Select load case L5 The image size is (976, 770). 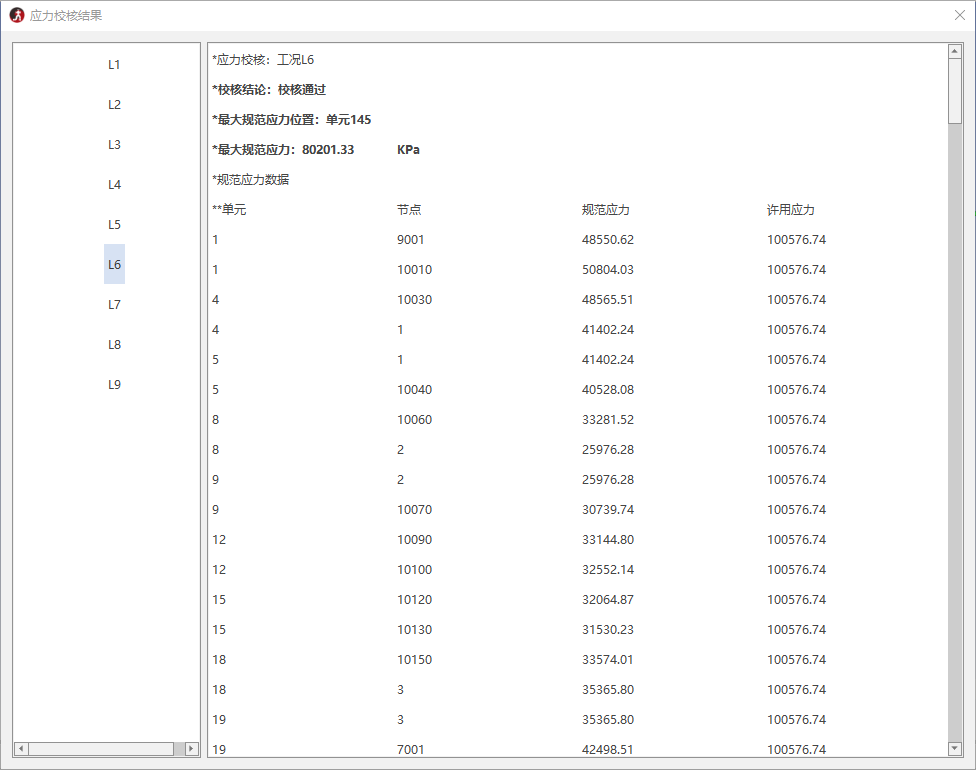tap(114, 224)
